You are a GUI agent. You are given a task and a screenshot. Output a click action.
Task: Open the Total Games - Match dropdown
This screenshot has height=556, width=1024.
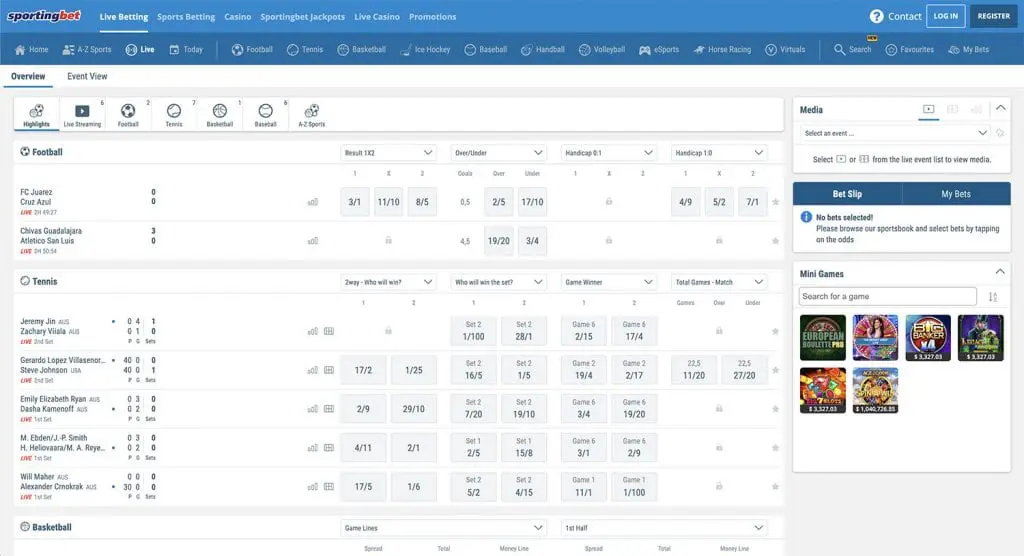(x=719, y=282)
